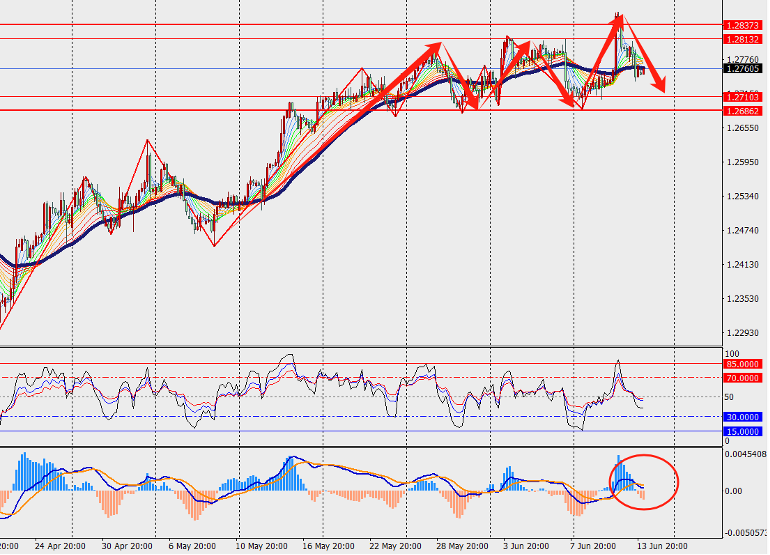
Task: Click the 1.25950 price axis value
Action: (x=743, y=162)
